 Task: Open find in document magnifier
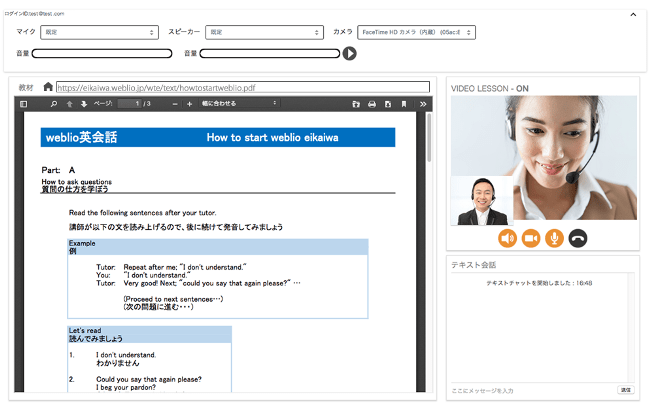point(53,104)
